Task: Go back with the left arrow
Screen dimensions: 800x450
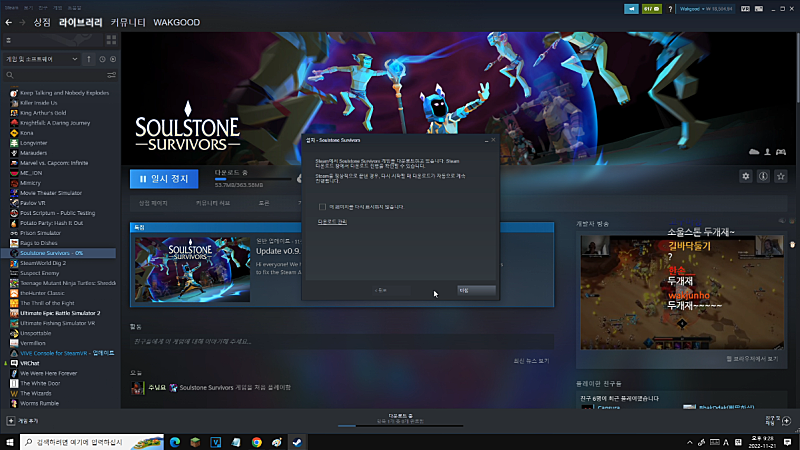Action: point(8,22)
